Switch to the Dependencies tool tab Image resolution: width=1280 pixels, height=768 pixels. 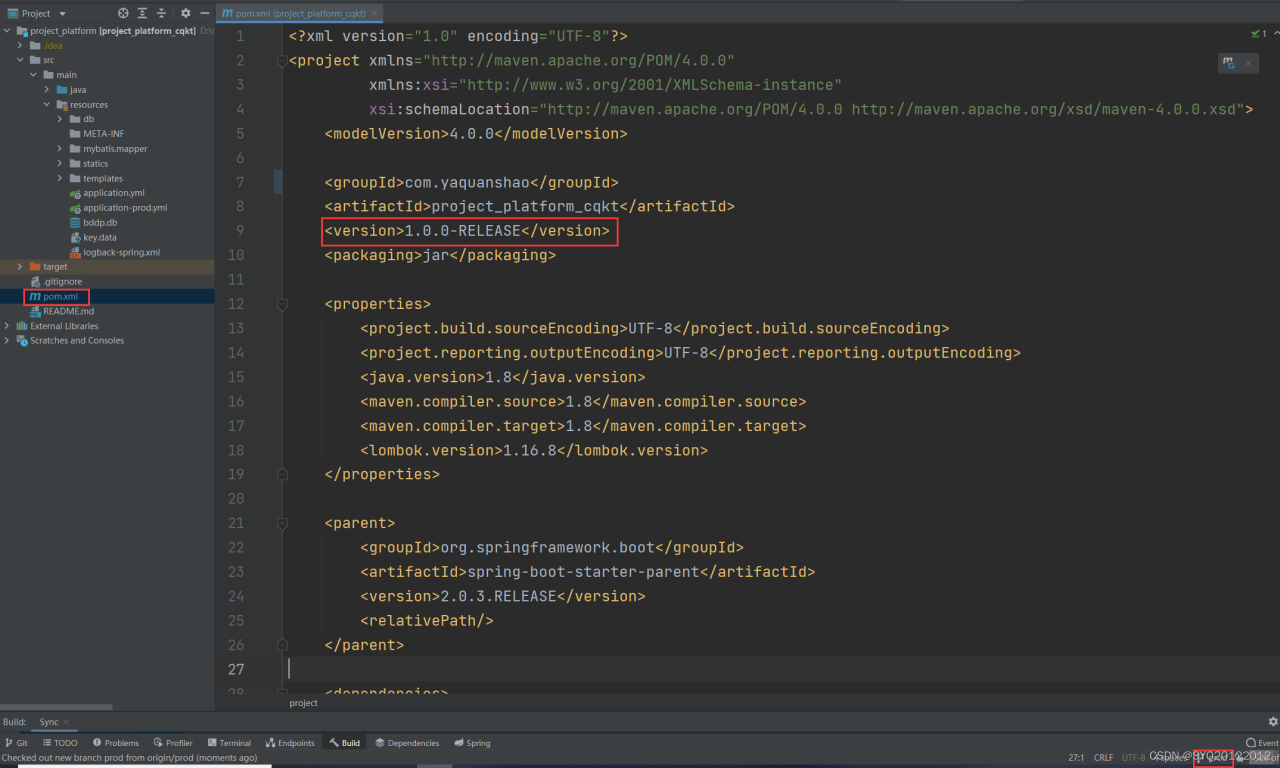click(x=407, y=743)
